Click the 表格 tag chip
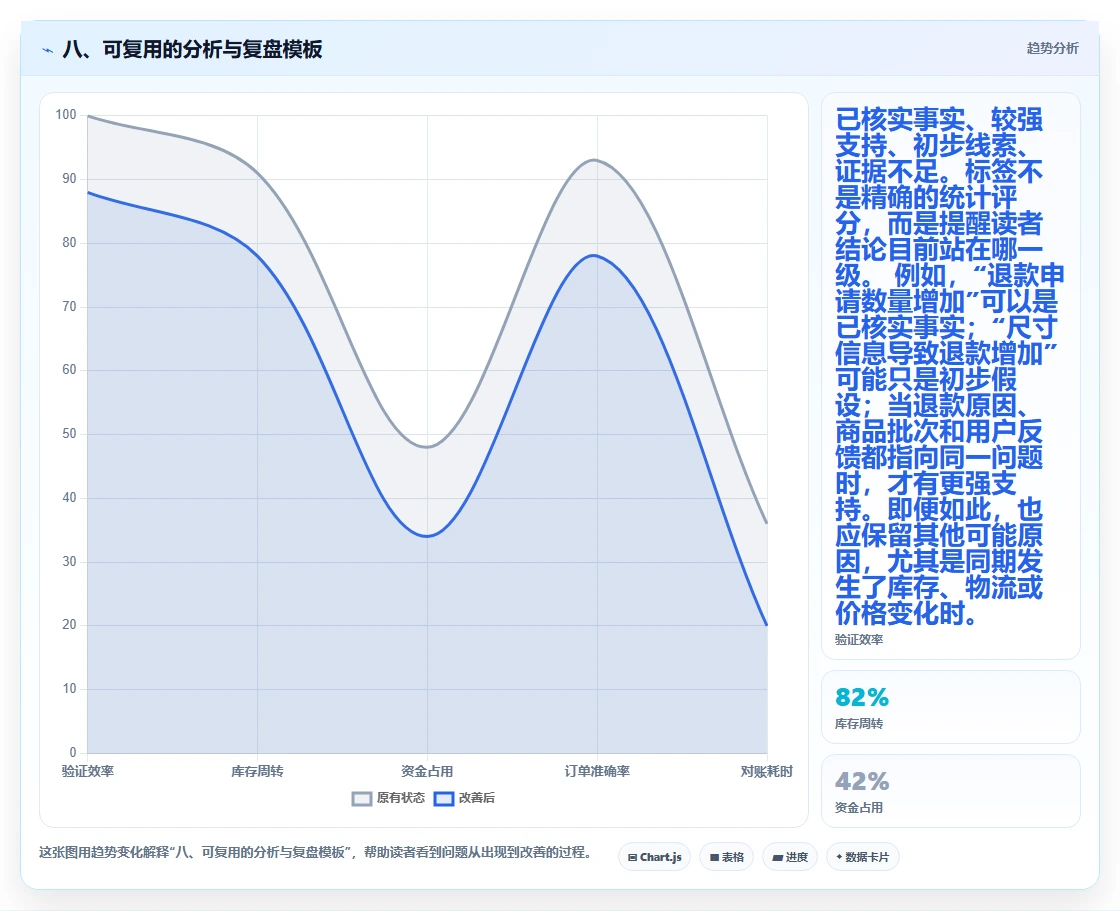 (726, 857)
